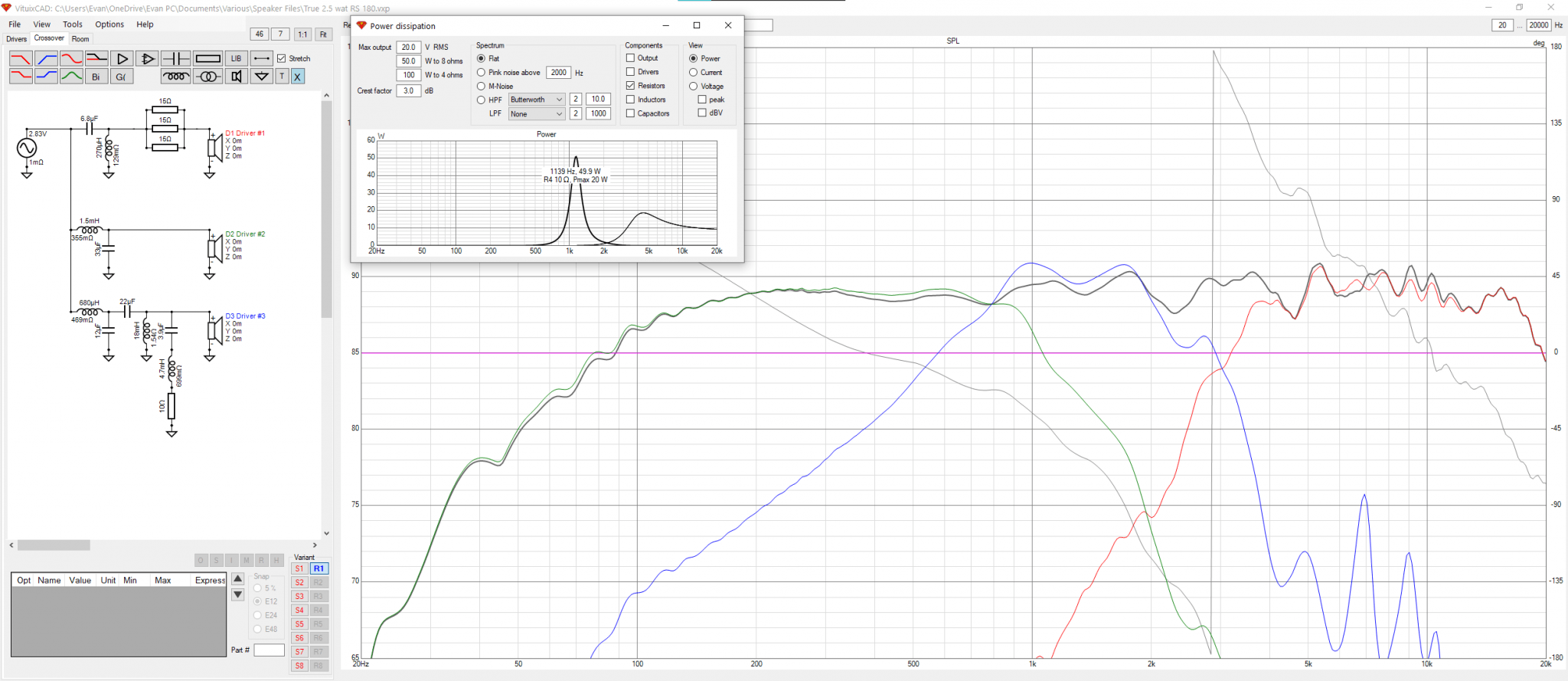1568x681 pixels.
Task: Click the pink noise 2000 Hz field
Action: point(559,72)
